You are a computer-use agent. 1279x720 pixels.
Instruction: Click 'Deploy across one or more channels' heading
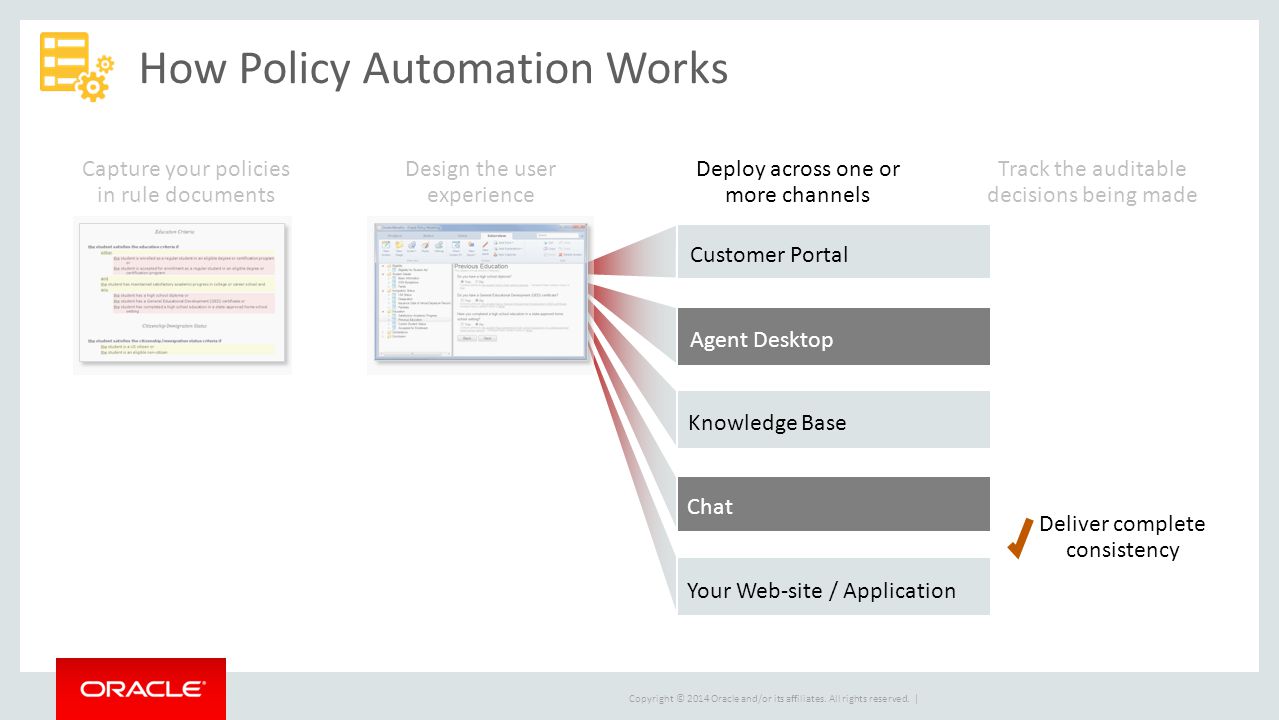[x=798, y=181]
